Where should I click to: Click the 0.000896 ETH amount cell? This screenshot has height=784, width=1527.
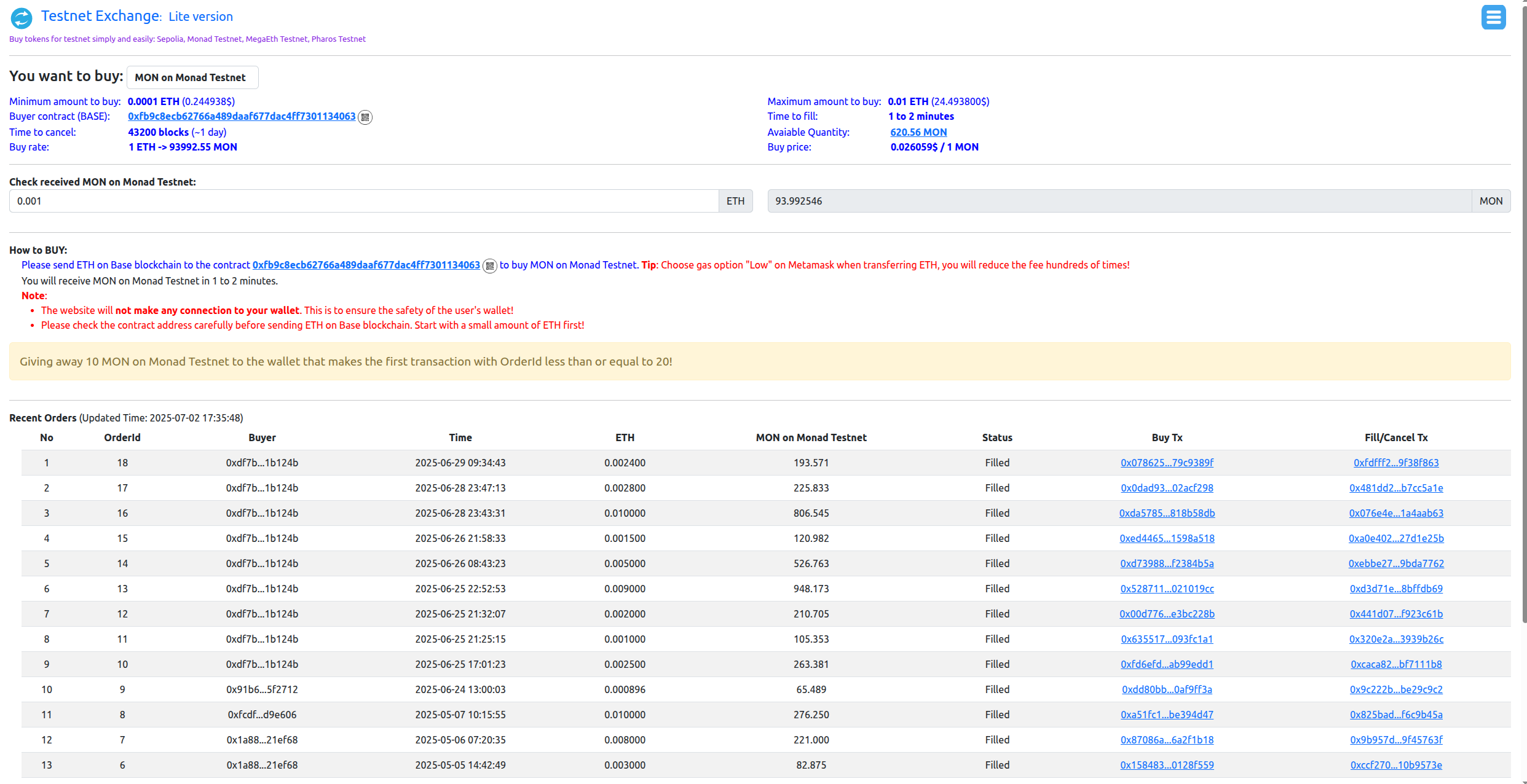point(625,689)
